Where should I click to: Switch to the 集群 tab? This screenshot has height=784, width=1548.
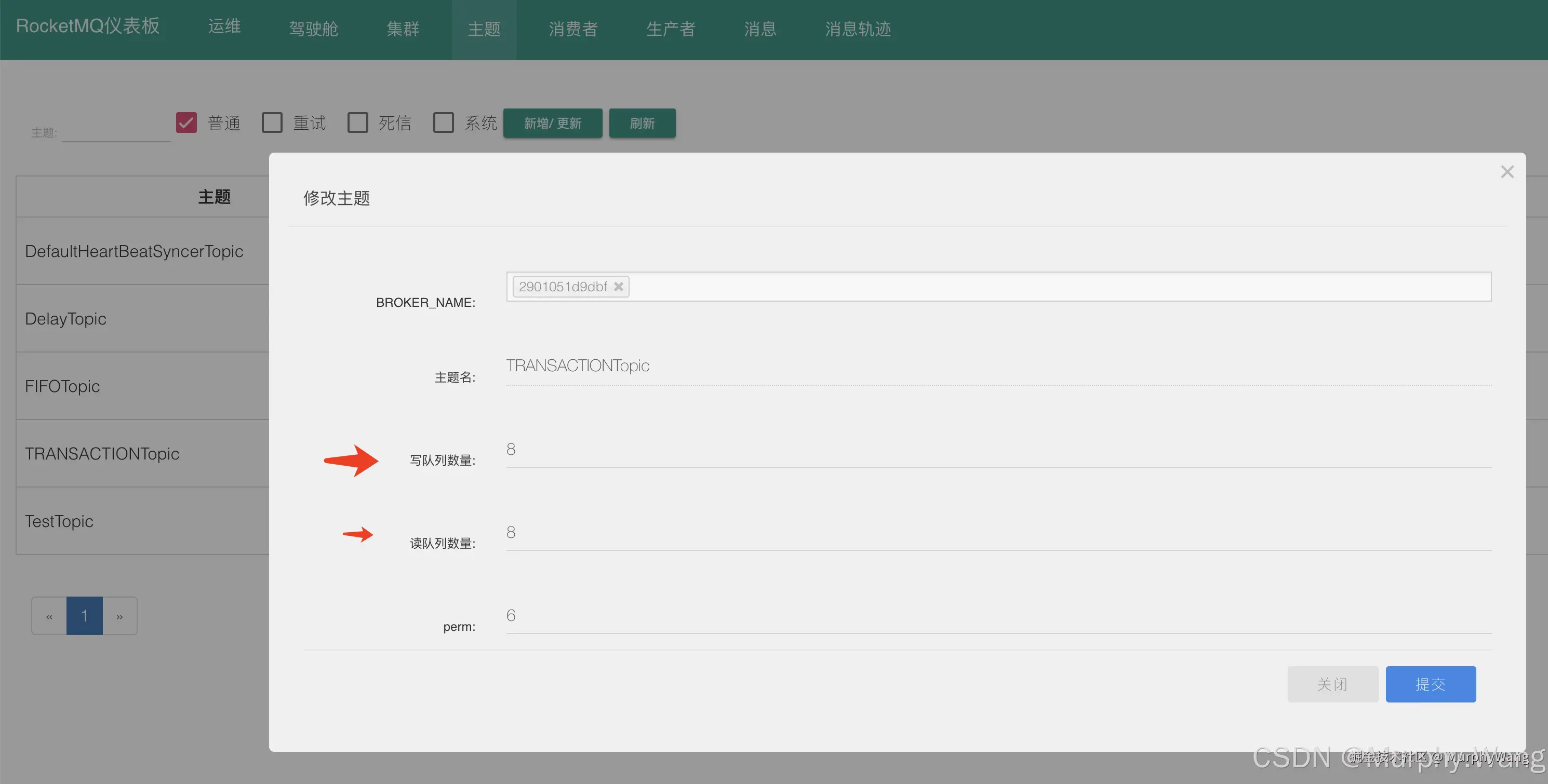coord(403,29)
